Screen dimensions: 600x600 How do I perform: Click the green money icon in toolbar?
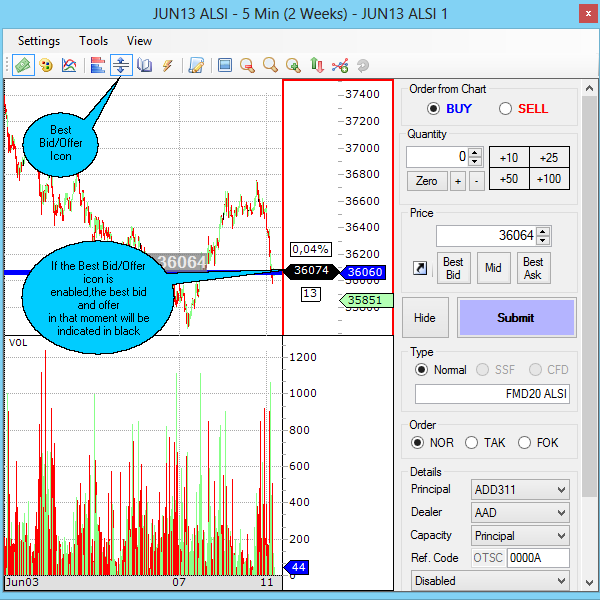click(x=22, y=65)
